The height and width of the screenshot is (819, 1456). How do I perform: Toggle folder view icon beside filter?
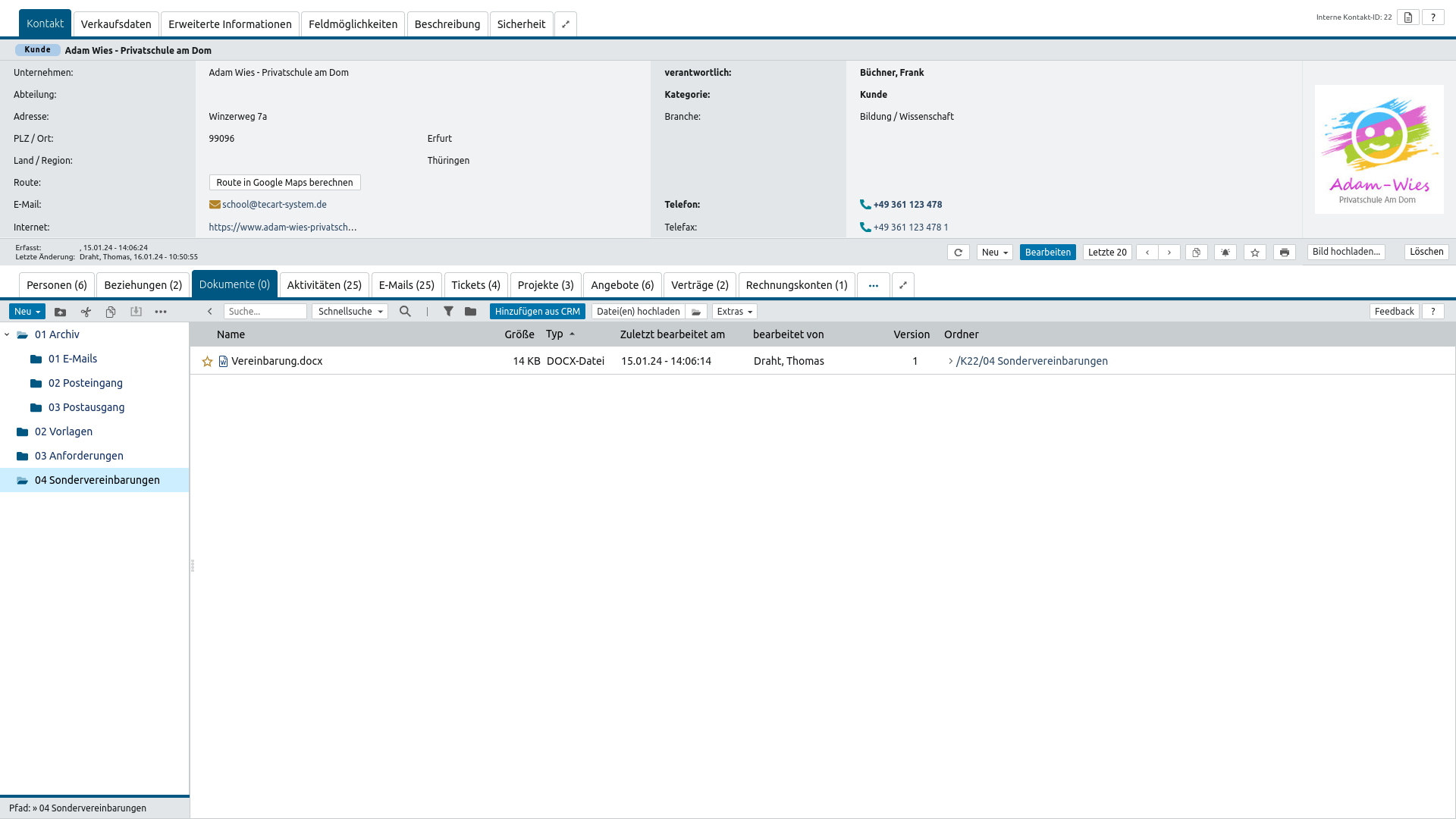point(470,312)
